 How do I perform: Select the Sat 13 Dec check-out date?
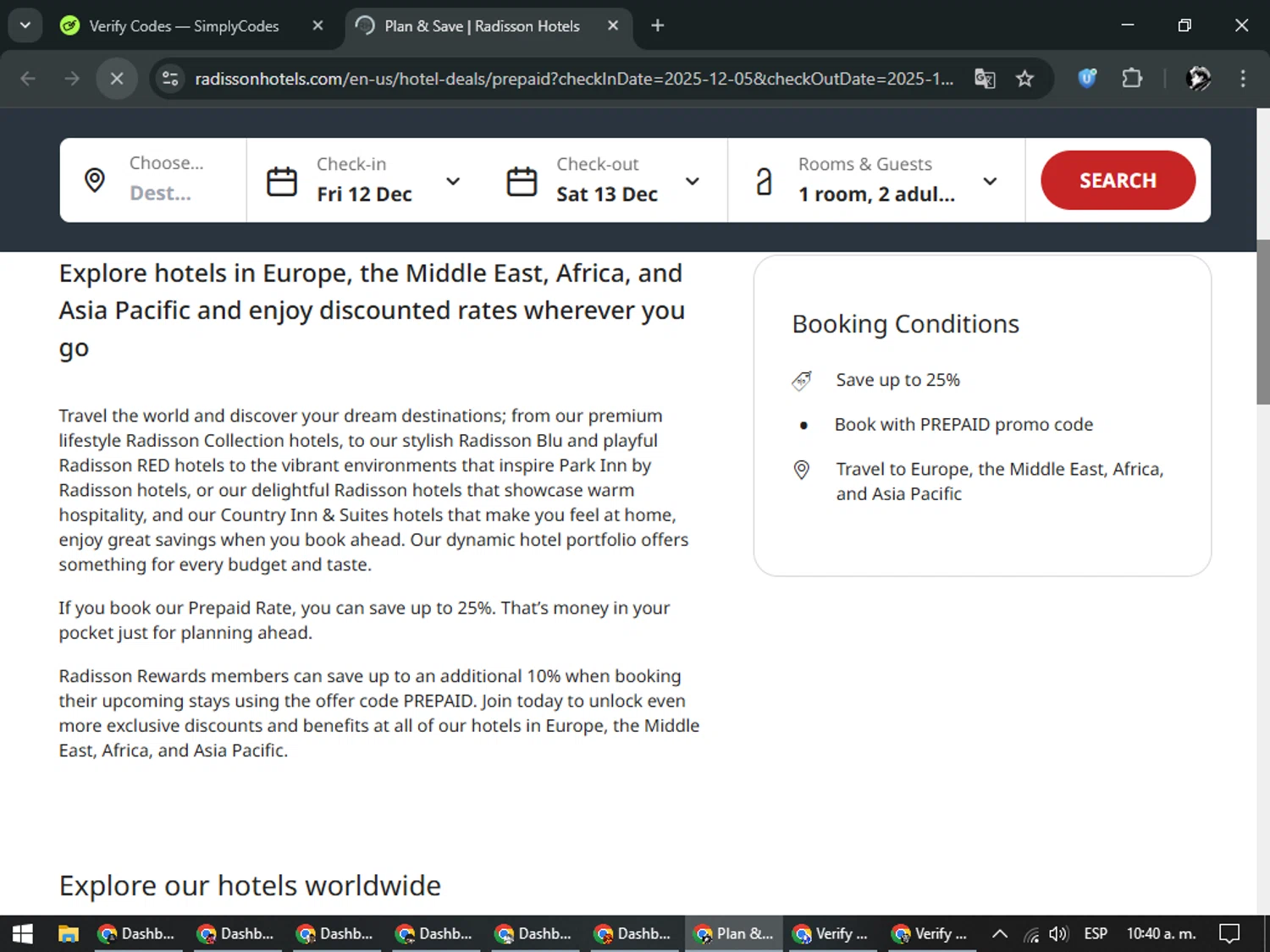[x=607, y=194]
